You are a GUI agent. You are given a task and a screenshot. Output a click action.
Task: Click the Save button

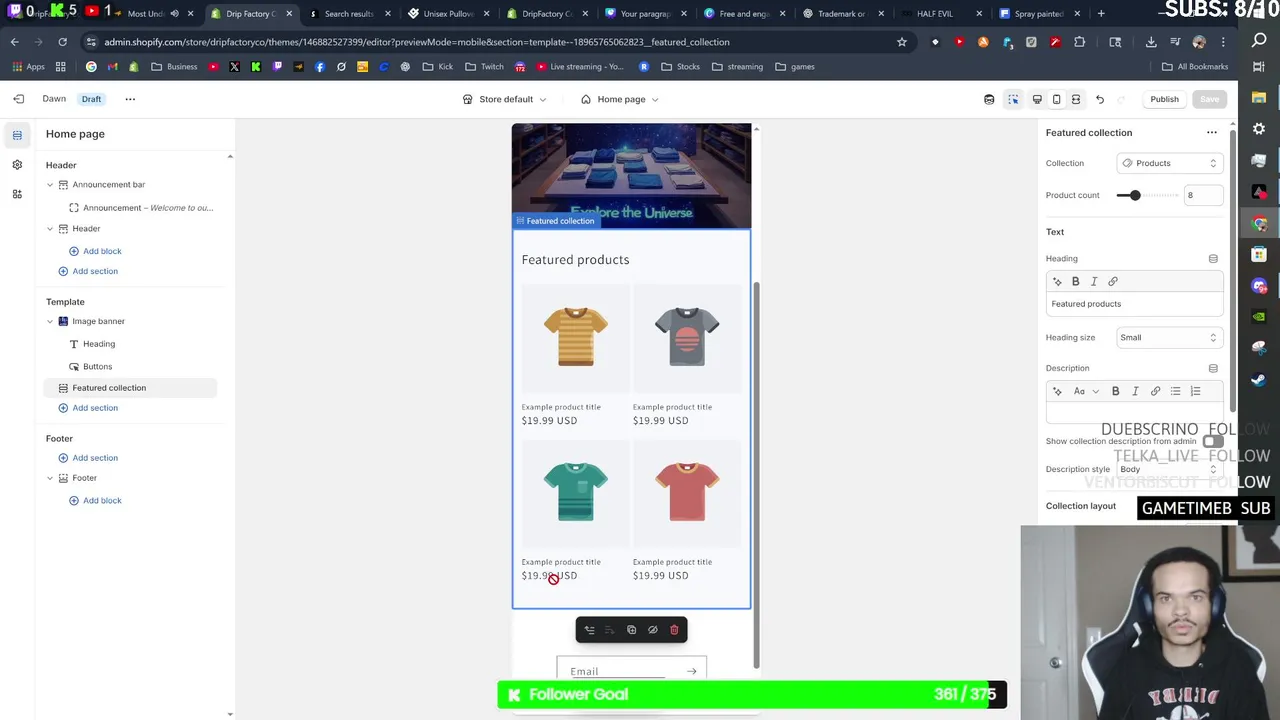tap(1209, 99)
